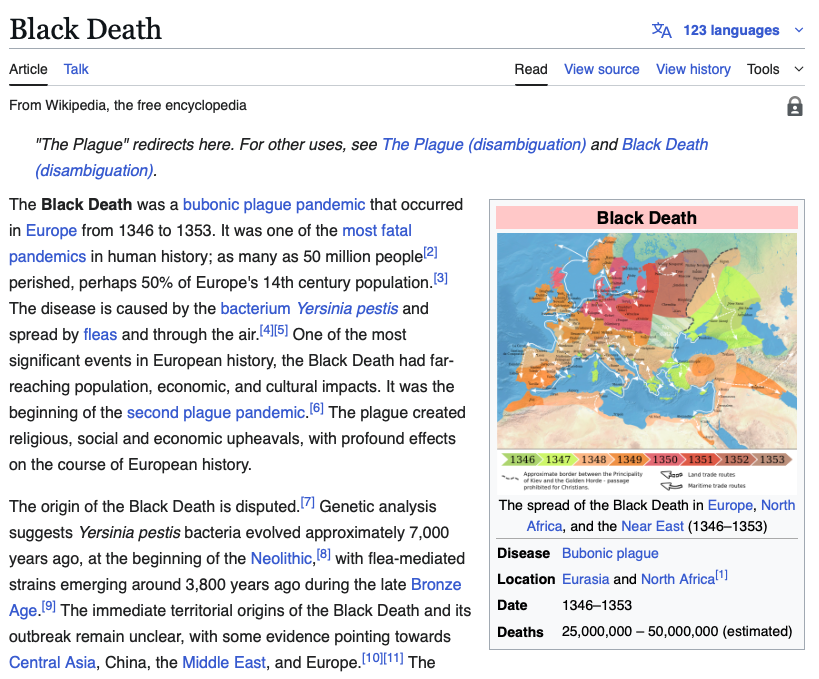The width and height of the screenshot is (819, 679).
Task: Open the Central Asia link
Action: [x=52, y=662]
